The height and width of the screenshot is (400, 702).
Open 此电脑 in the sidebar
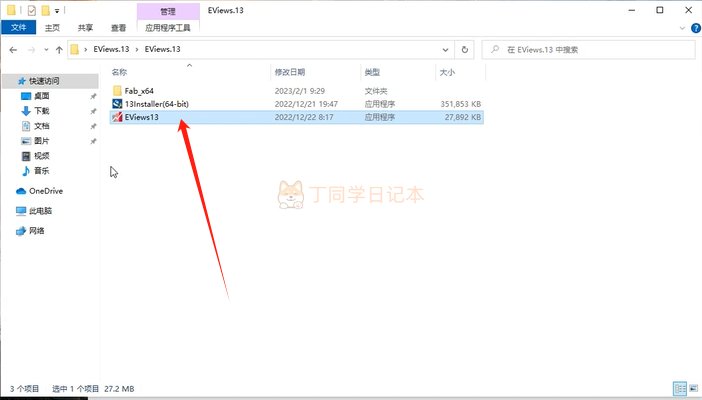tap(40, 211)
